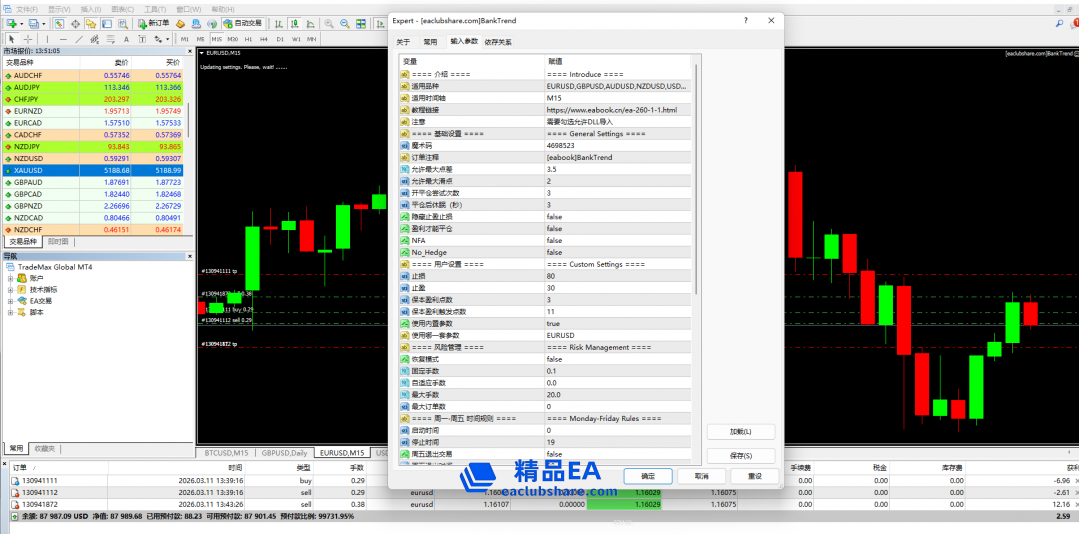Click the 新订单 (New Order) toolbar icon
The width and height of the screenshot is (1079, 534).
coord(155,23)
